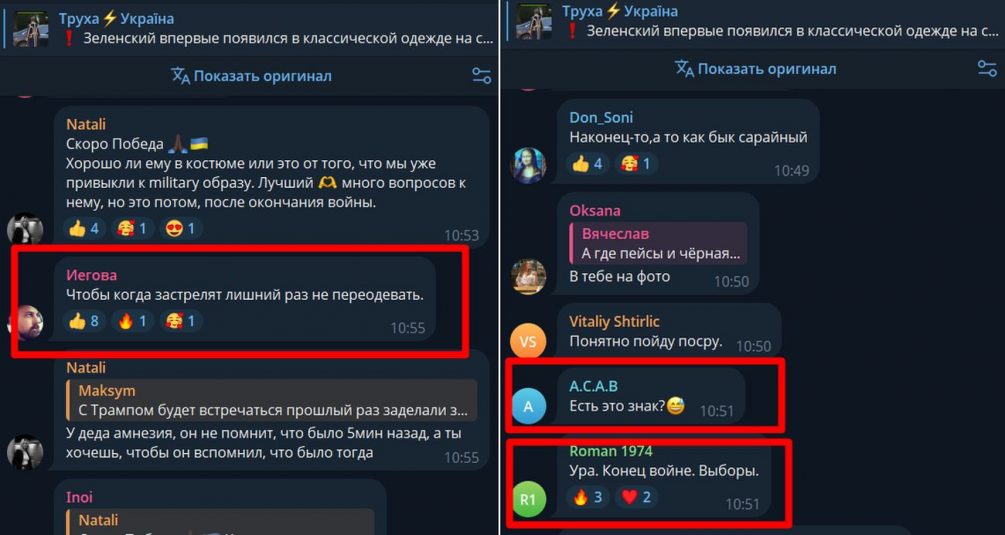Viewport: 1005px width, 535px height.
Task: Open A.C.A.B user's blue avatar
Action: (x=527, y=406)
